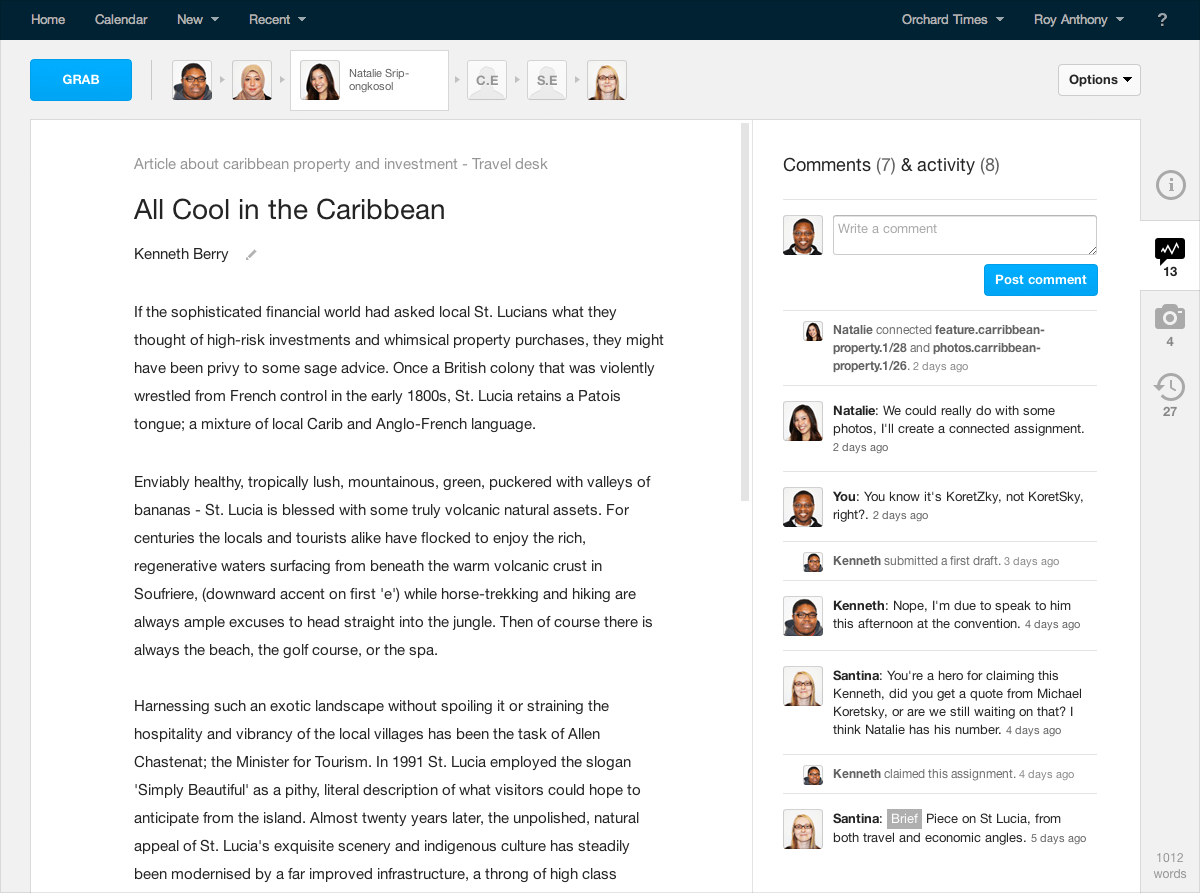
Task: Click the first workflow avatar after Grab
Action: click(x=192, y=80)
